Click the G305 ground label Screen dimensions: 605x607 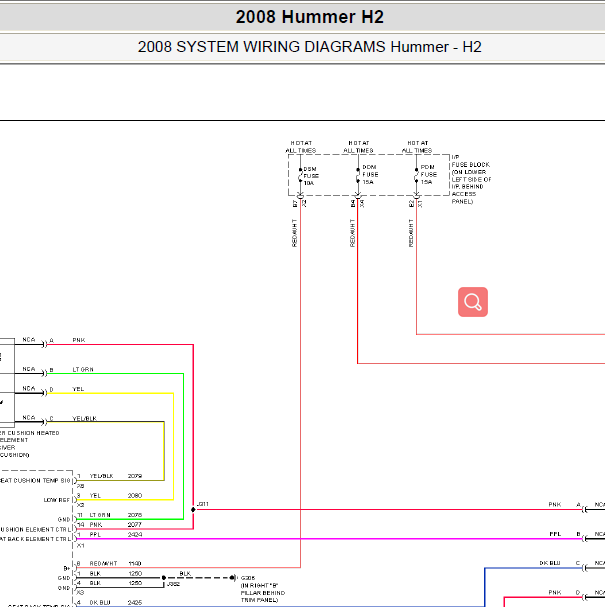coord(248,578)
